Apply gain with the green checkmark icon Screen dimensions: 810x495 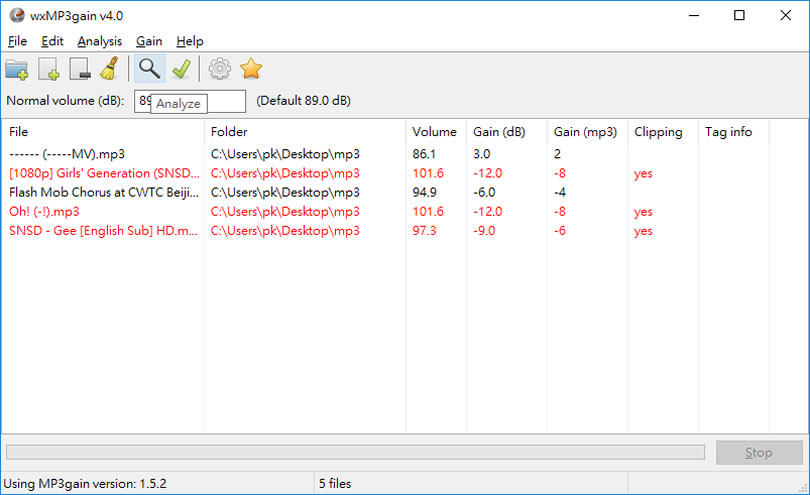coord(181,69)
